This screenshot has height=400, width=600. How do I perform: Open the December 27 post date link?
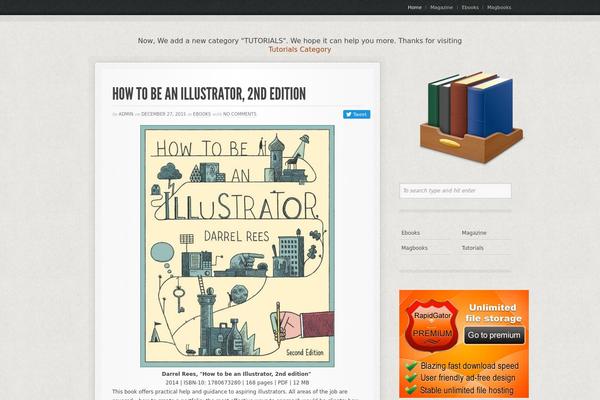pos(163,114)
